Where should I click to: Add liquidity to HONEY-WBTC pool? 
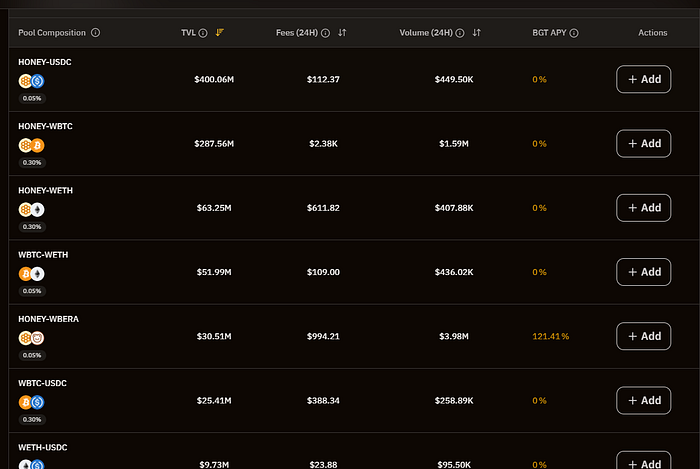pyautogui.click(x=643, y=144)
